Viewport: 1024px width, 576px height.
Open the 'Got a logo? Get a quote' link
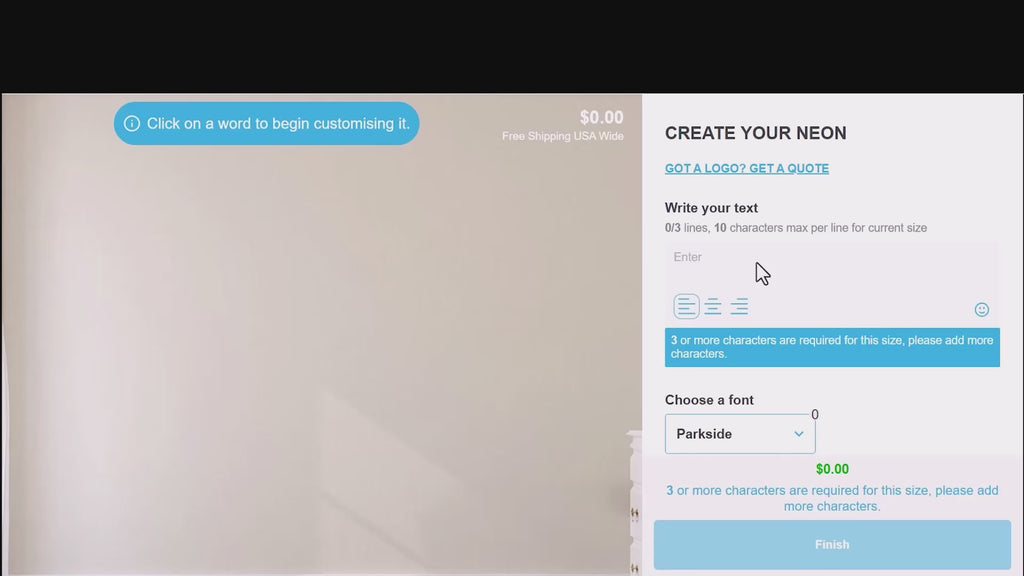pyautogui.click(x=746, y=168)
